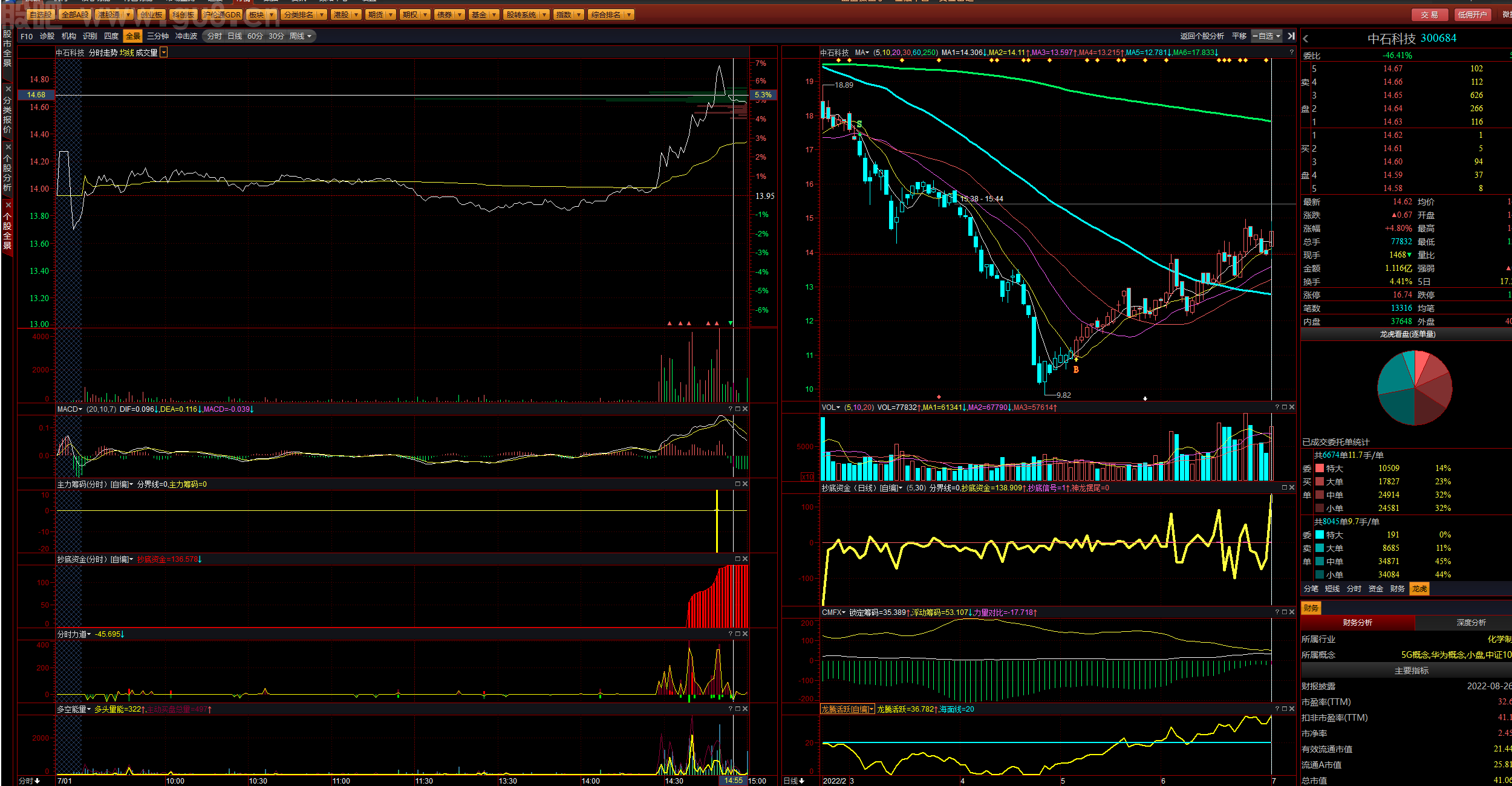The width and height of the screenshot is (1512, 786).
Task: Click the 沪伦通GDR toolbar button
Action: pos(222,15)
